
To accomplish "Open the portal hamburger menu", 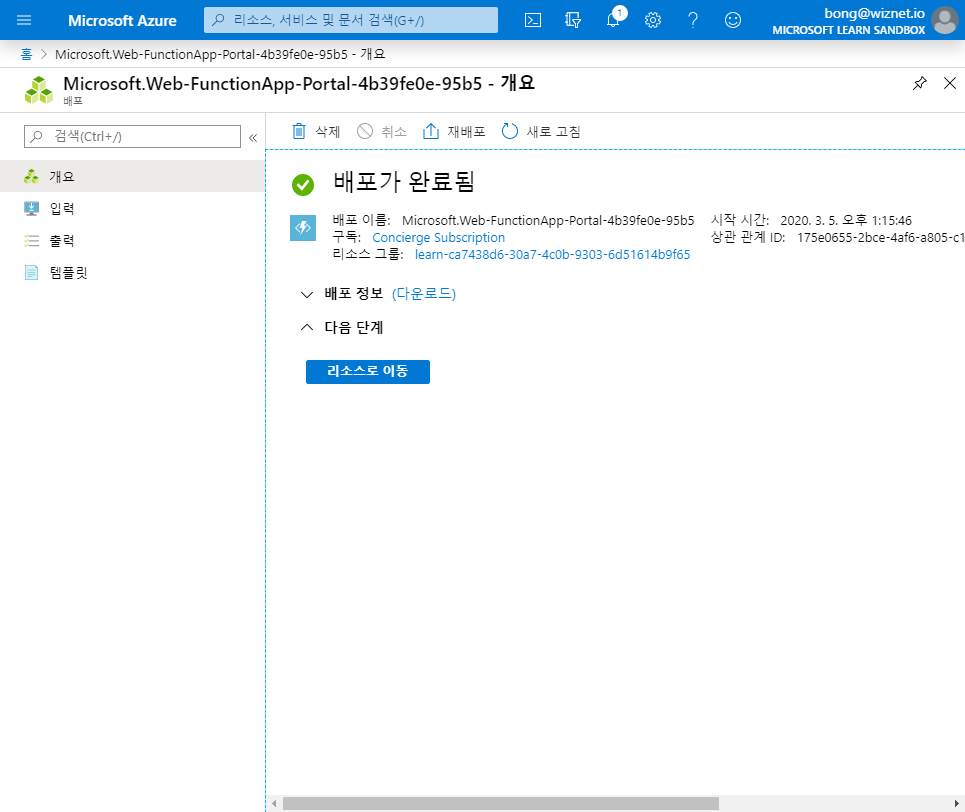I will [24, 20].
